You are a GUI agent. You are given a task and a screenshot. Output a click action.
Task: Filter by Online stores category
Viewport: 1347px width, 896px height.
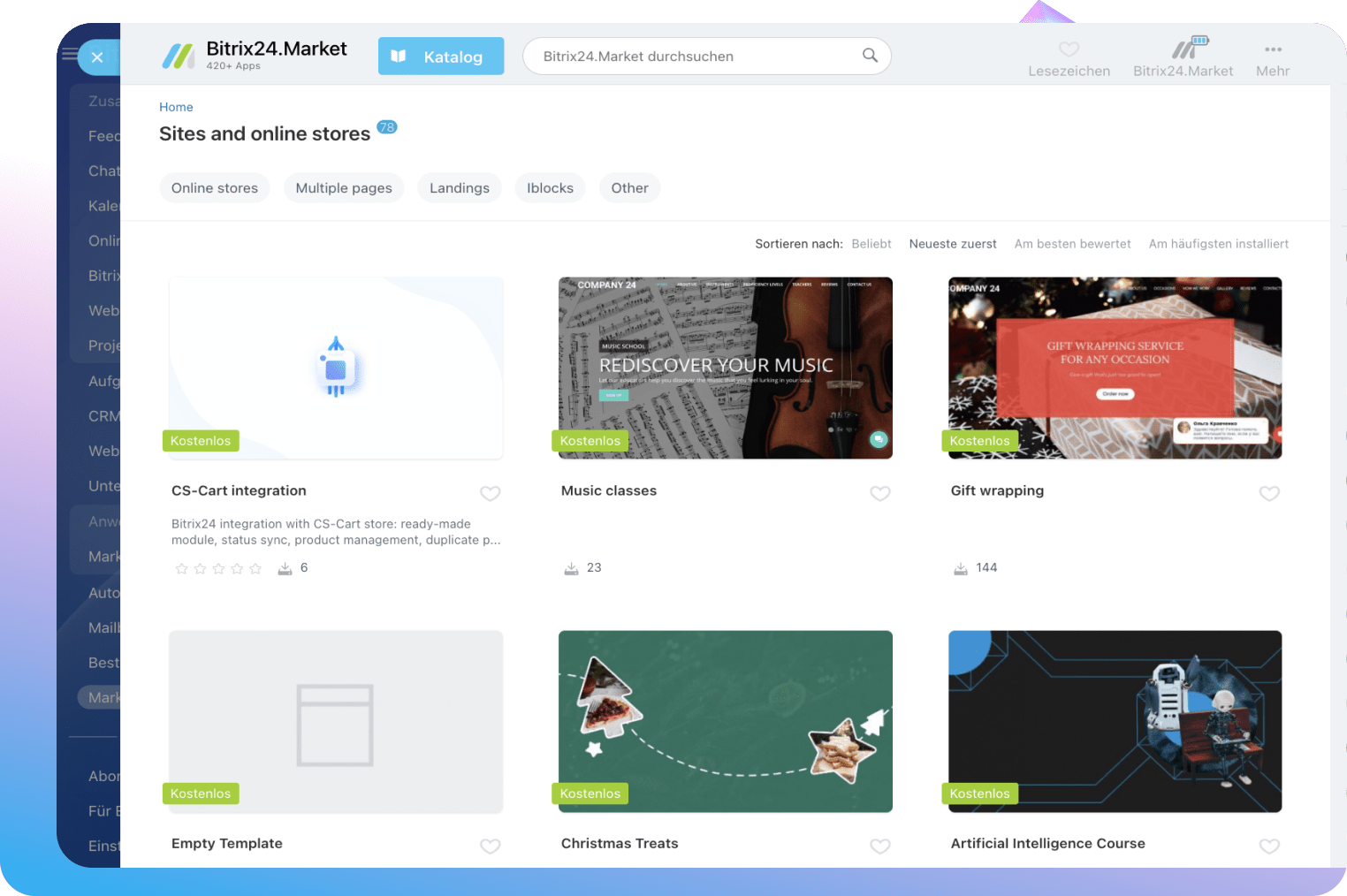(x=215, y=188)
